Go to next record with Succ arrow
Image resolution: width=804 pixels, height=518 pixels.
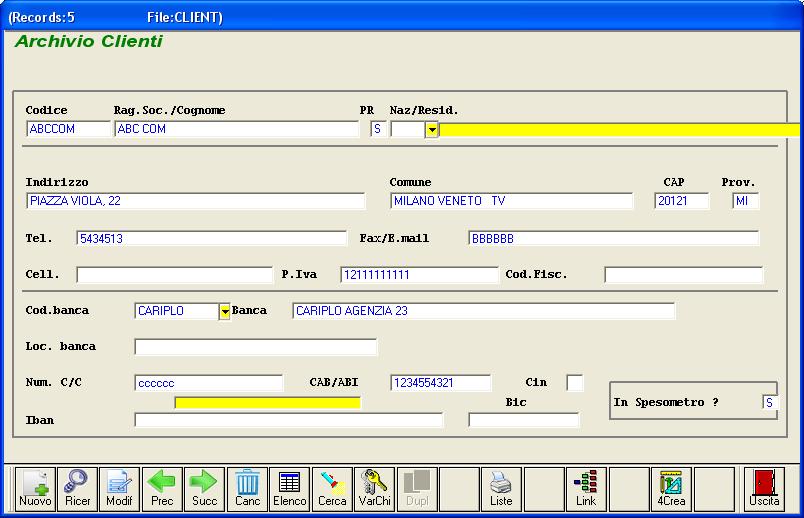coord(205,489)
